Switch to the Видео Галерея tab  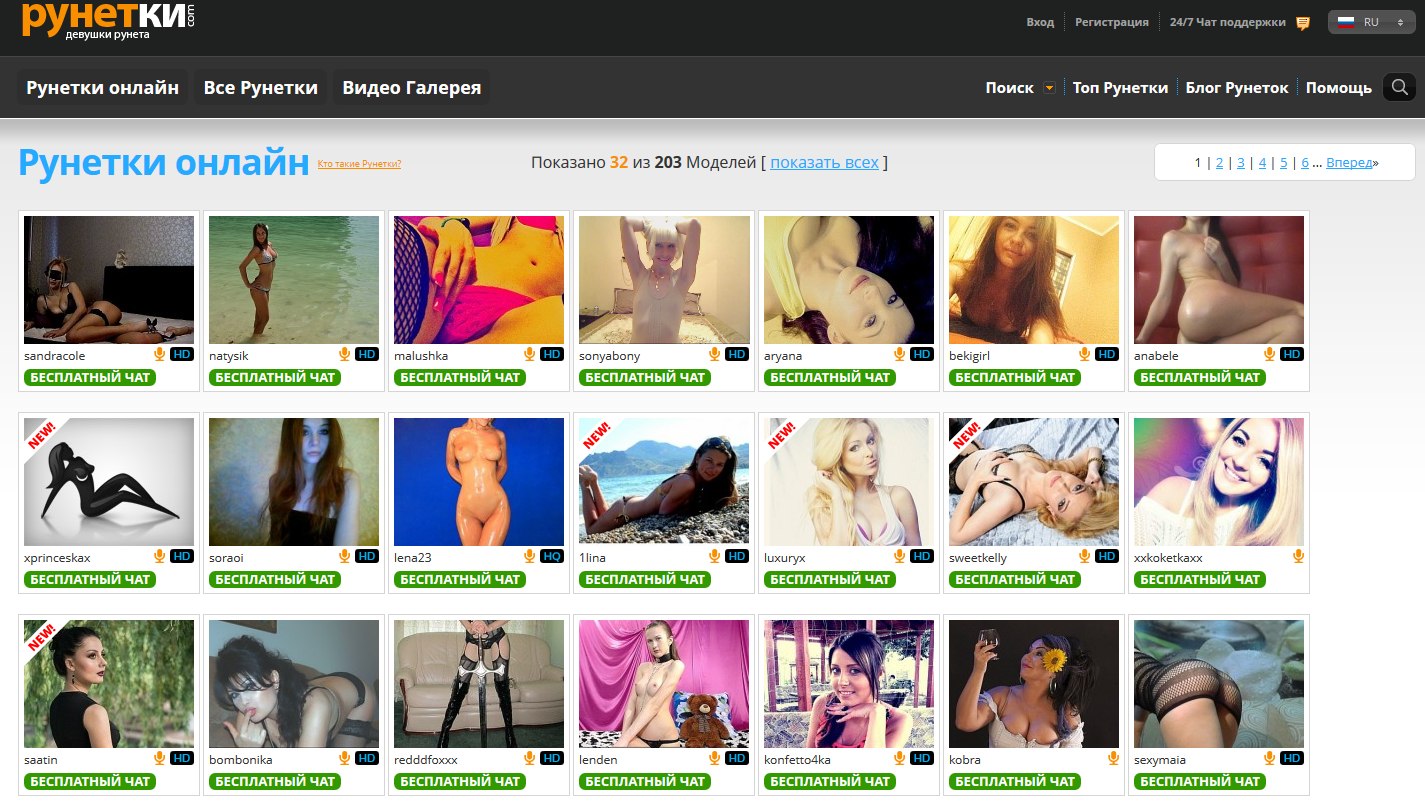click(411, 88)
